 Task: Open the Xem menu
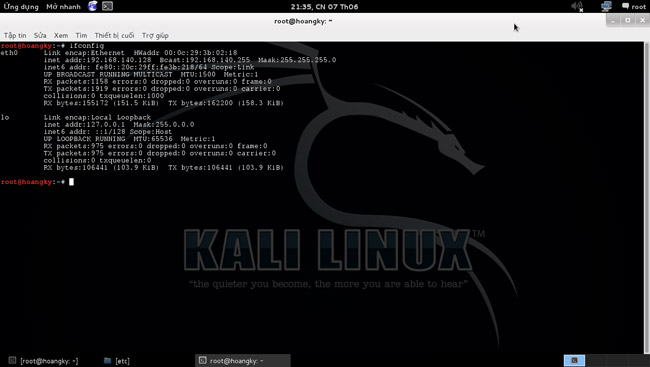click(x=61, y=36)
